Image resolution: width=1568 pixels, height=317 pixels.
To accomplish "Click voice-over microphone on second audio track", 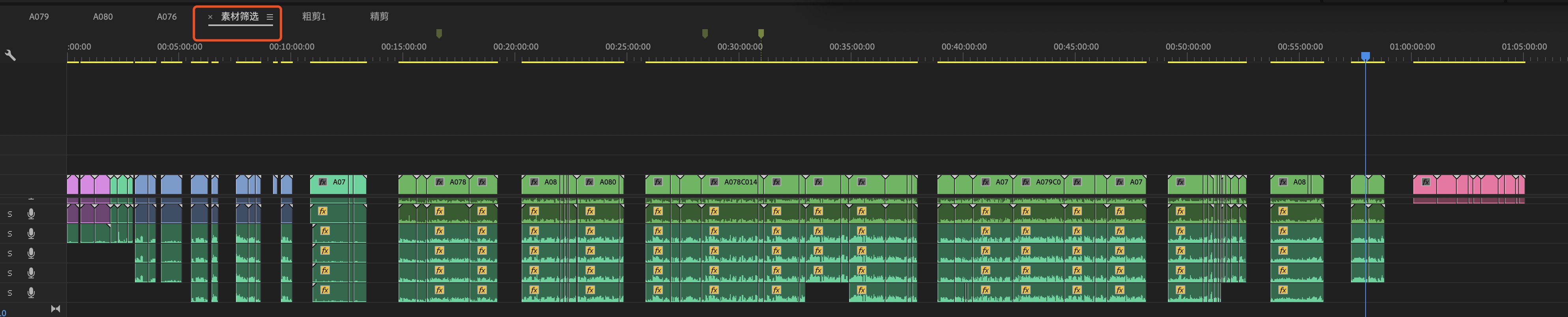I will (30, 234).
